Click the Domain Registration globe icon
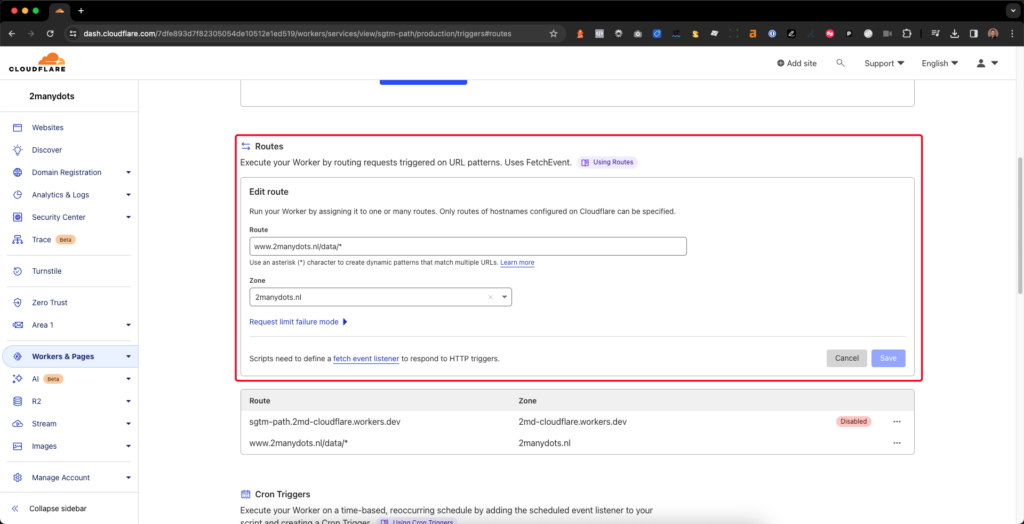Image resolution: width=1024 pixels, height=524 pixels. (18, 172)
